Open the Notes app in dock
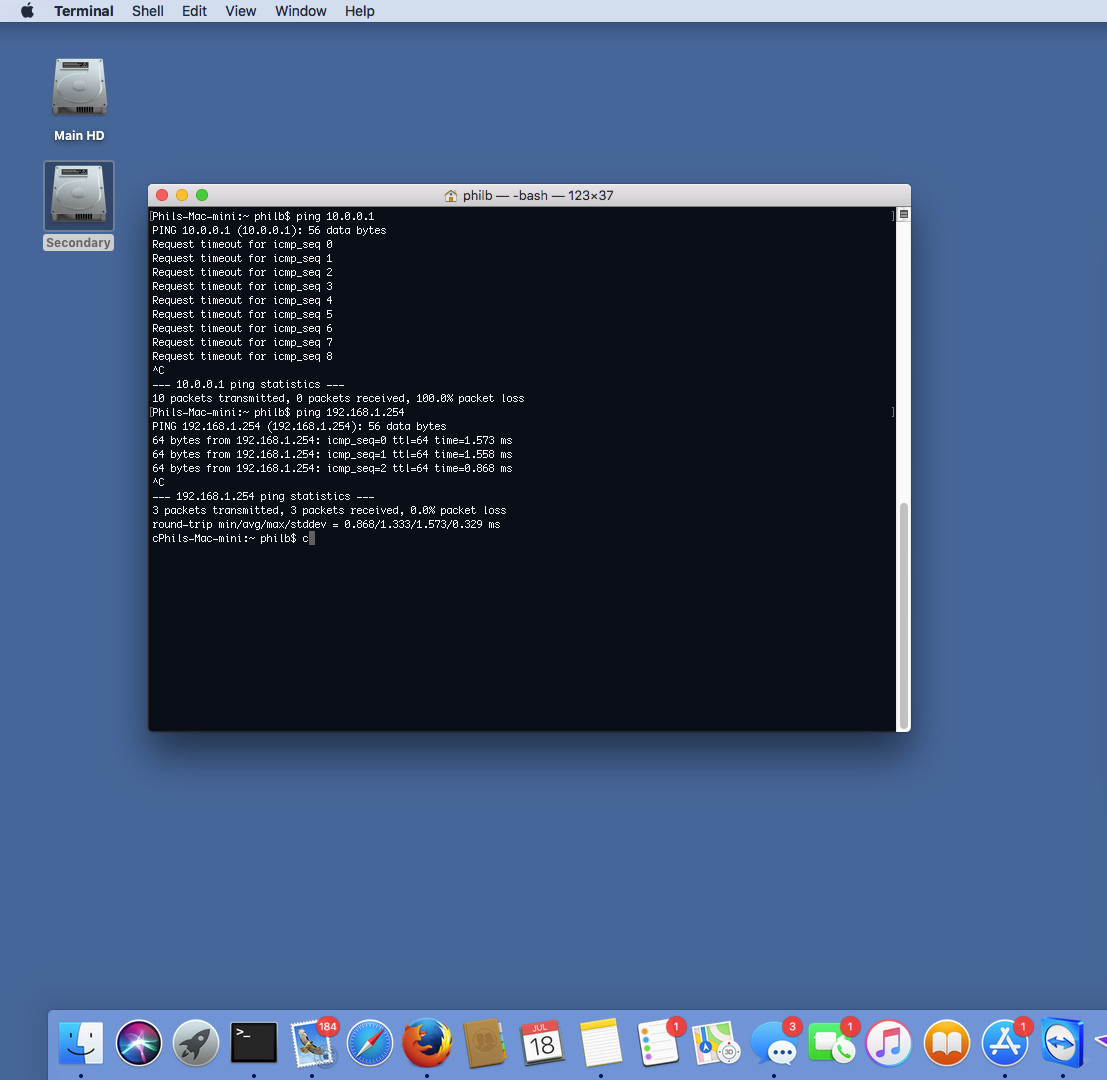This screenshot has height=1080, width=1107. click(x=600, y=1044)
